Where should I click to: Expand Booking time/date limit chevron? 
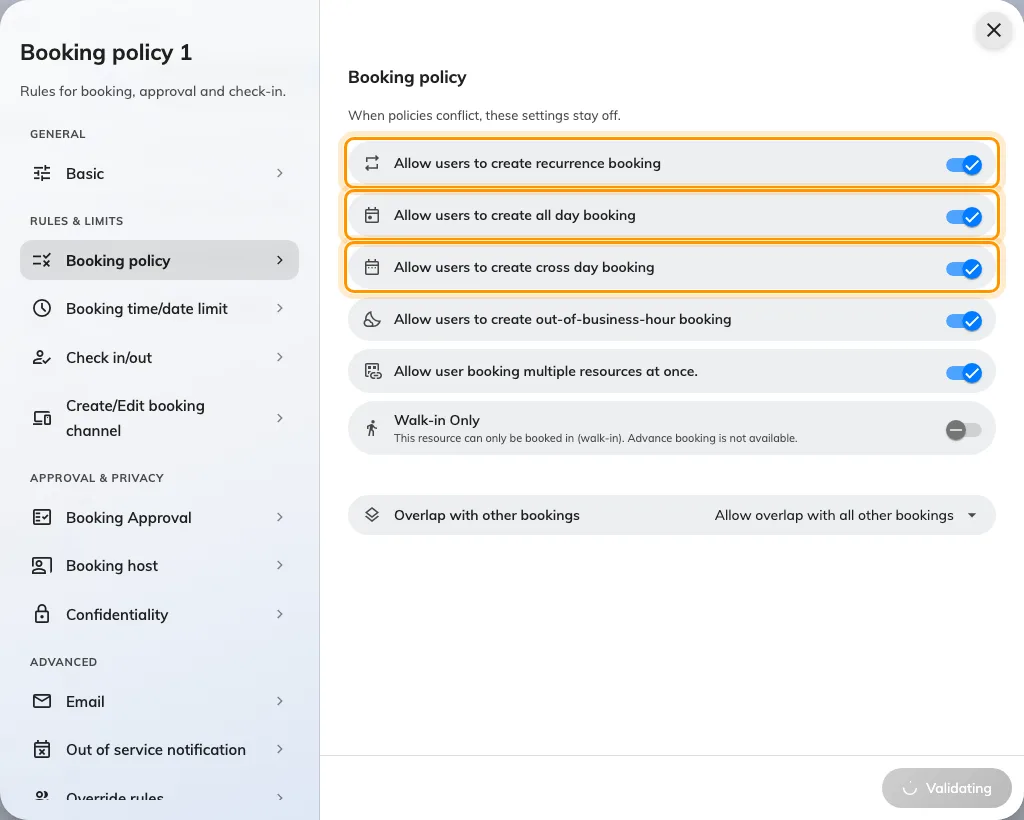coord(280,308)
